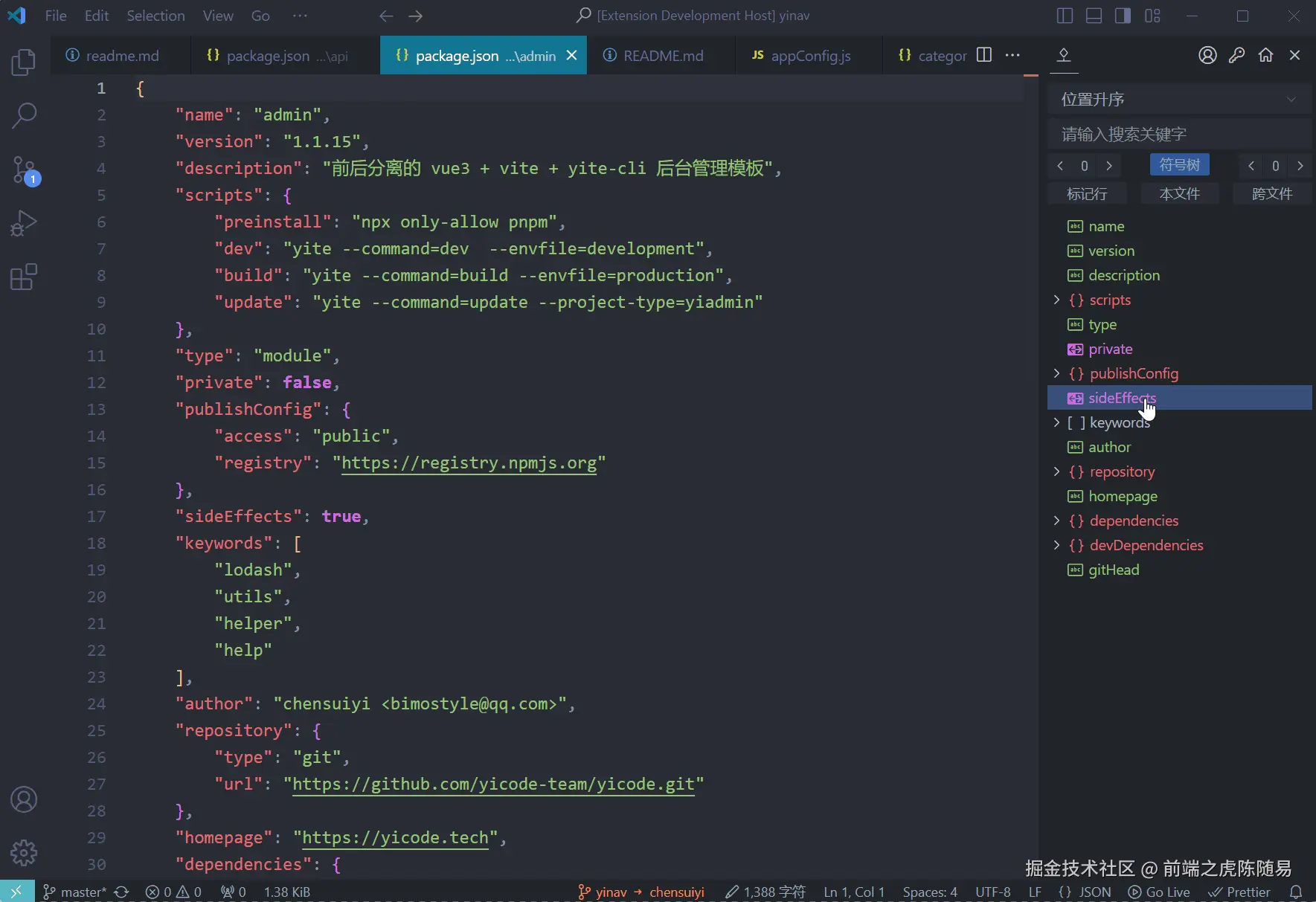Open Source Control view with one pending change

tap(24, 170)
